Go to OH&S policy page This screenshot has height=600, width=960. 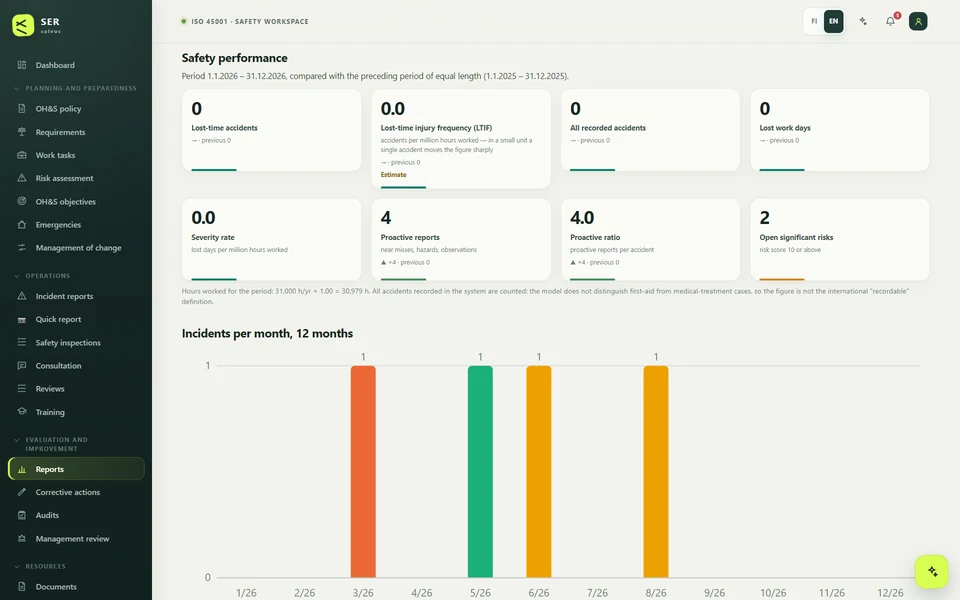pyautogui.click(x=76, y=108)
